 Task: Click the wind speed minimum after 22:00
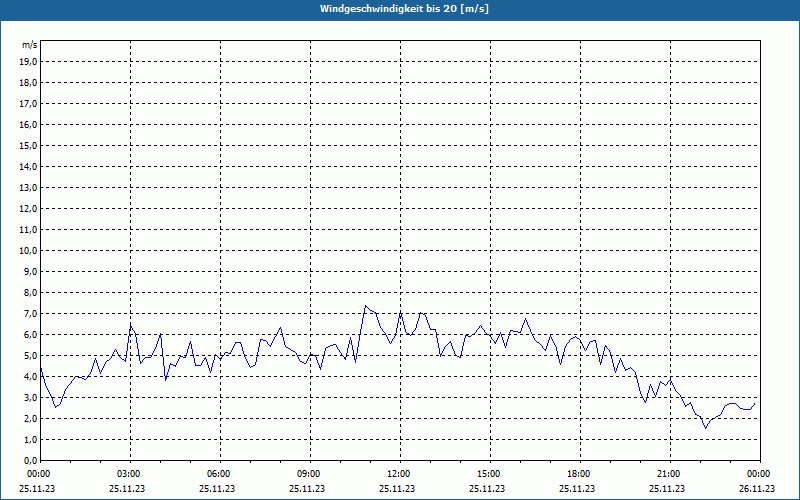point(706,428)
